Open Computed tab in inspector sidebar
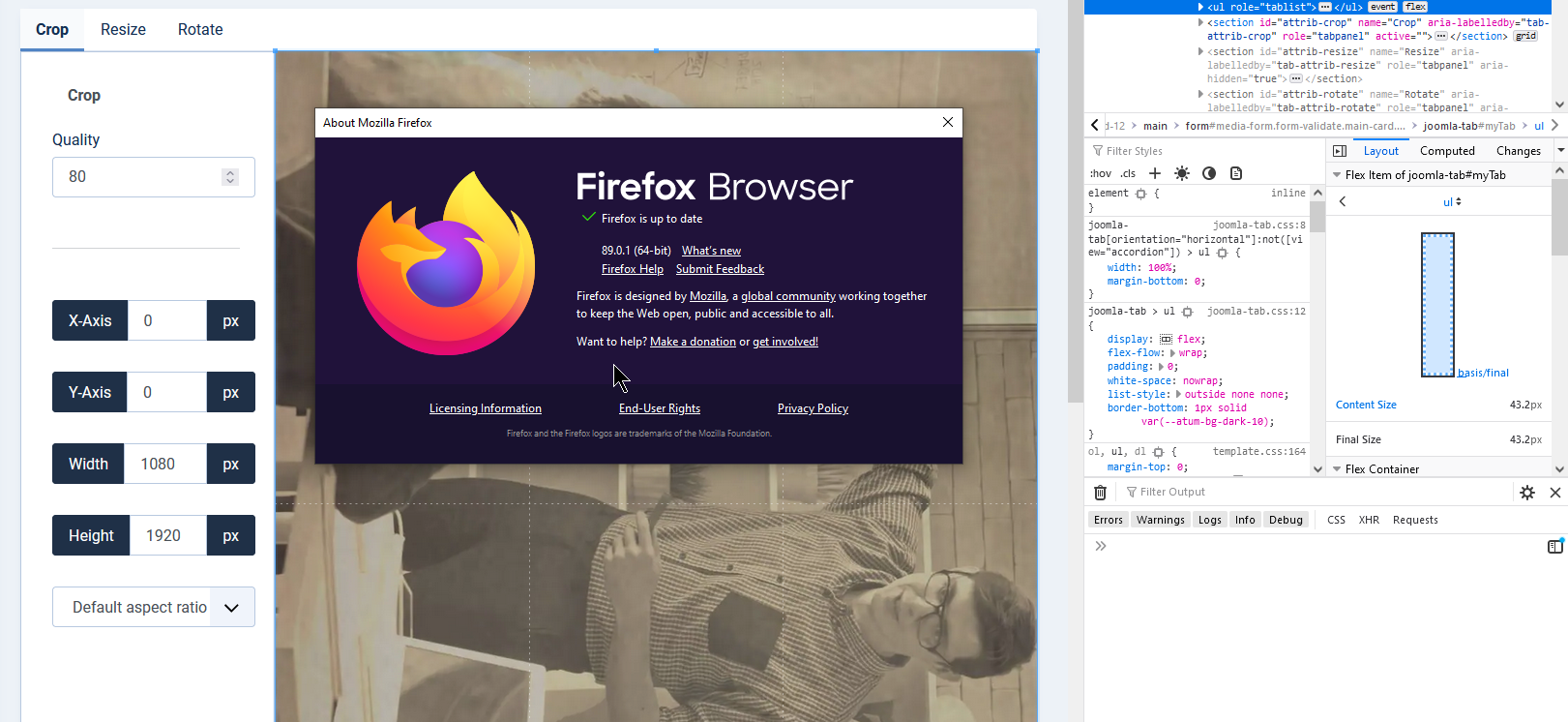The width and height of the screenshot is (1568, 722). pyautogui.click(x=1447, y=151)
